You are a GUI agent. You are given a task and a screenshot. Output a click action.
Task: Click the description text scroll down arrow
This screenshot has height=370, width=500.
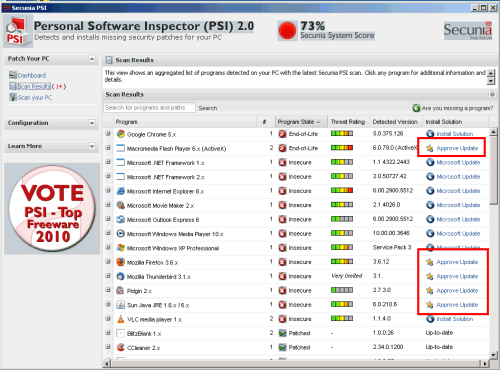click(491, 81)
